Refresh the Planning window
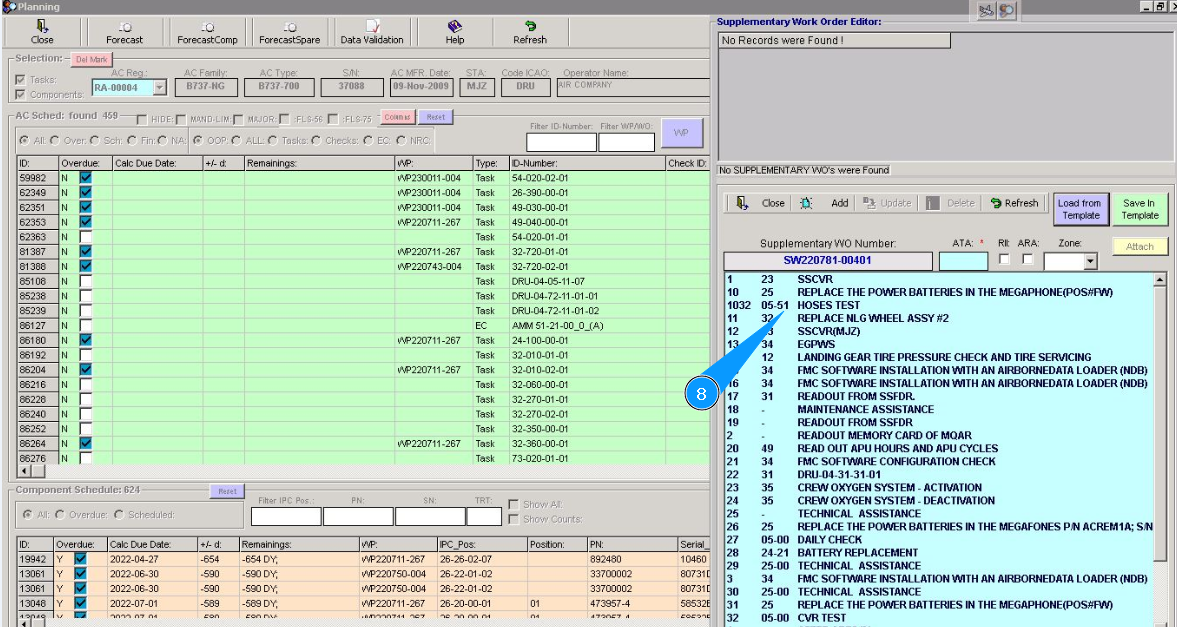Image resolution: width=1177 pixels, height=629 pixels. click(x=530, y=33)
